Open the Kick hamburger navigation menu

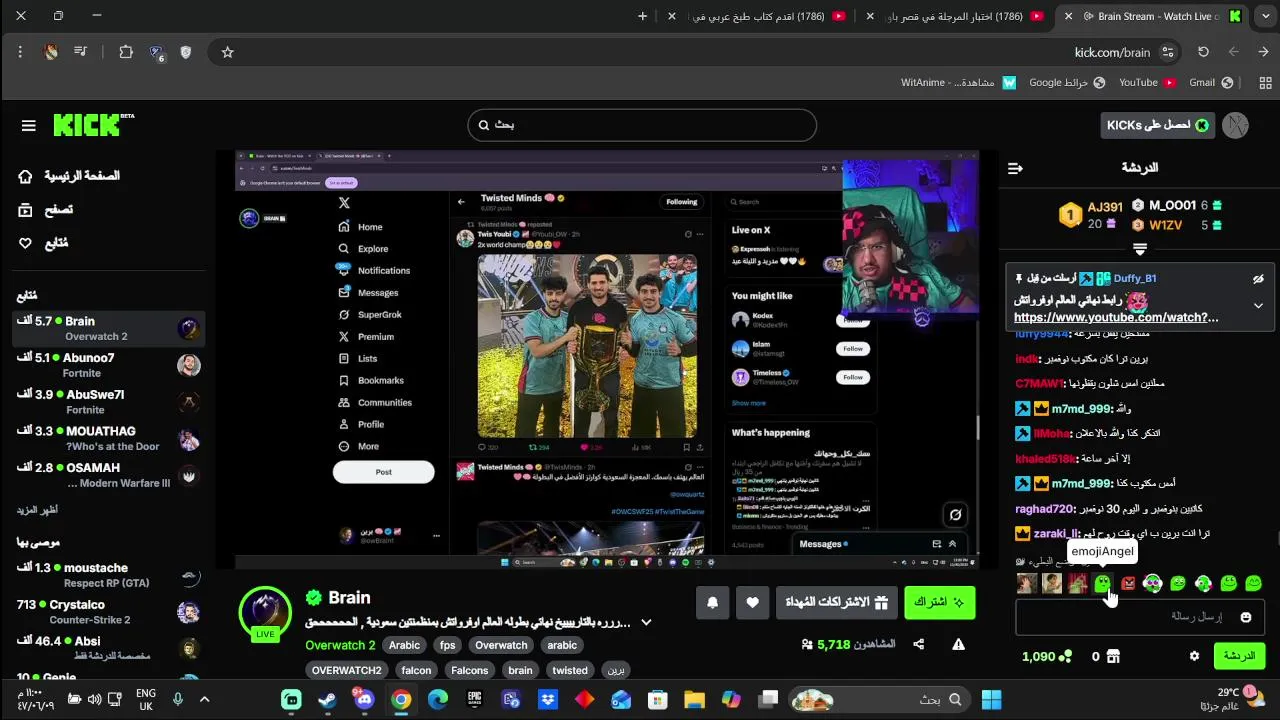coord(28,125)
